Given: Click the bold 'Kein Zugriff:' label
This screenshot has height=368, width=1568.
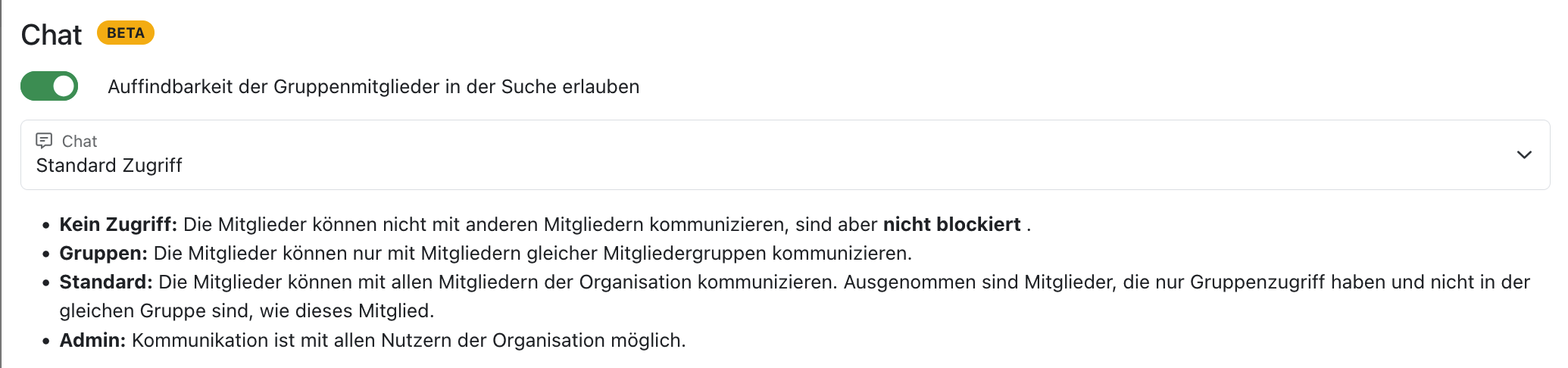Looking at the screenshot, I should tap(118, 225).
